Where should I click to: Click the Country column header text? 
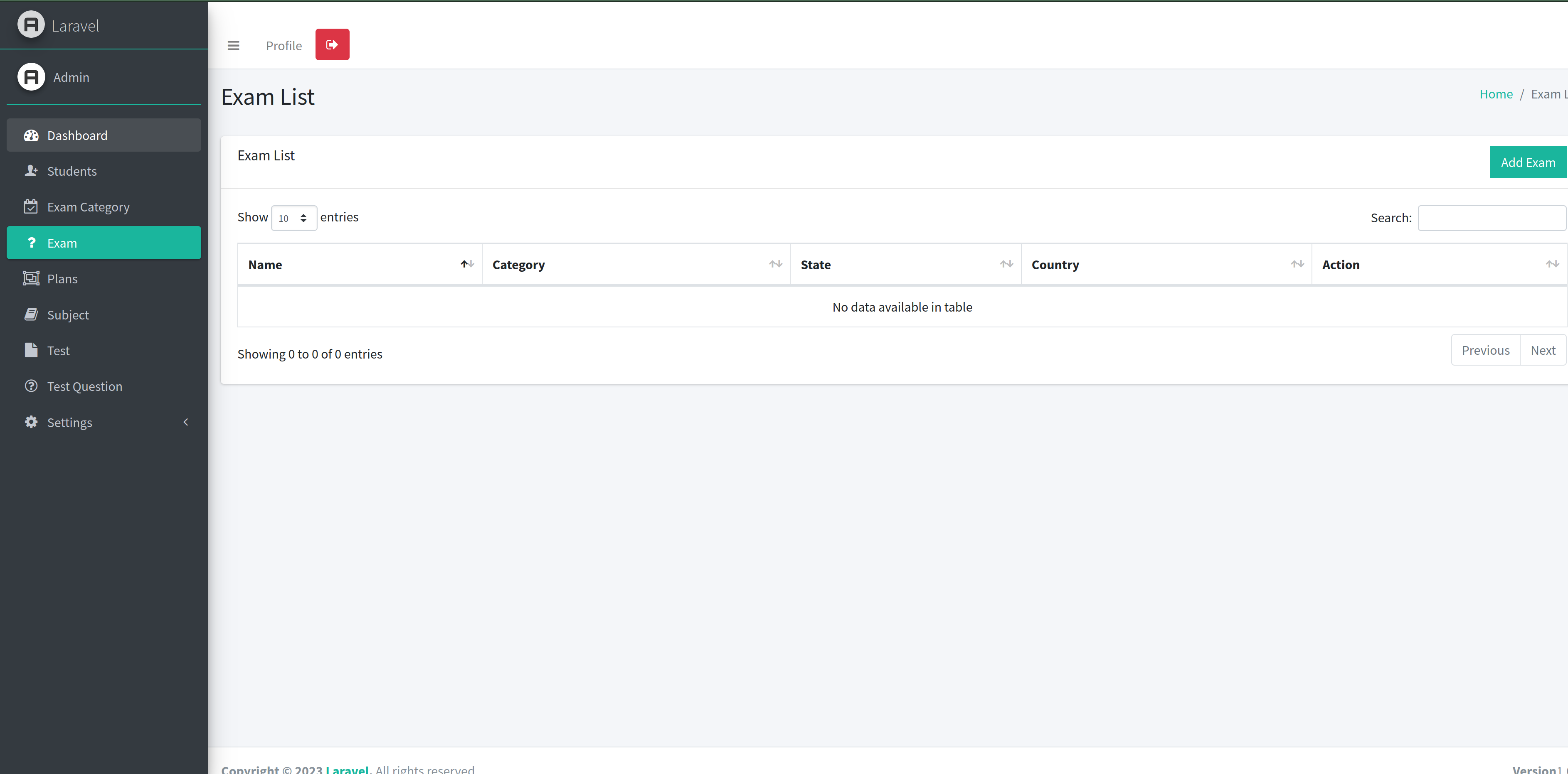pyautogui.click(x=1055, y=265)
